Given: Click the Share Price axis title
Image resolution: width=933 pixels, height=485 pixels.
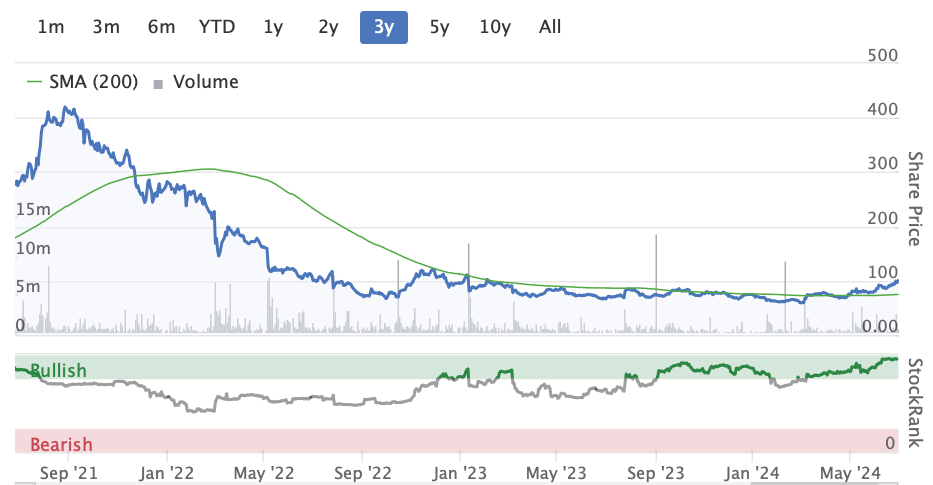Looking at the screenshot, I should point(915,199).
